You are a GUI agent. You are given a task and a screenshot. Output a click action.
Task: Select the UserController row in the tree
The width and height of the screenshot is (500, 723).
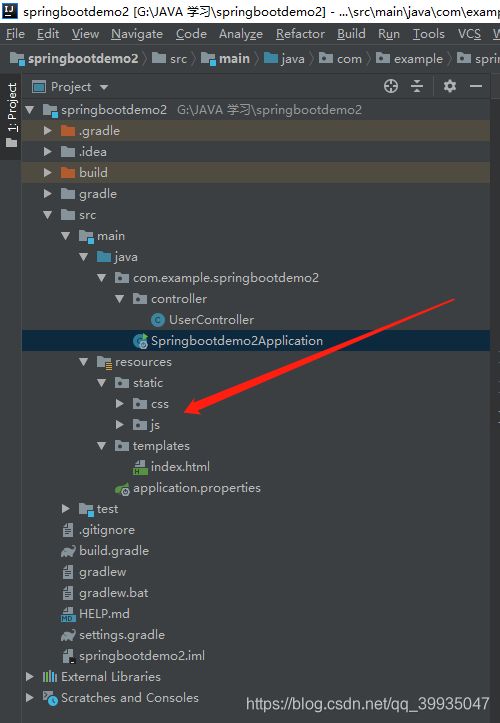point(256,320)
